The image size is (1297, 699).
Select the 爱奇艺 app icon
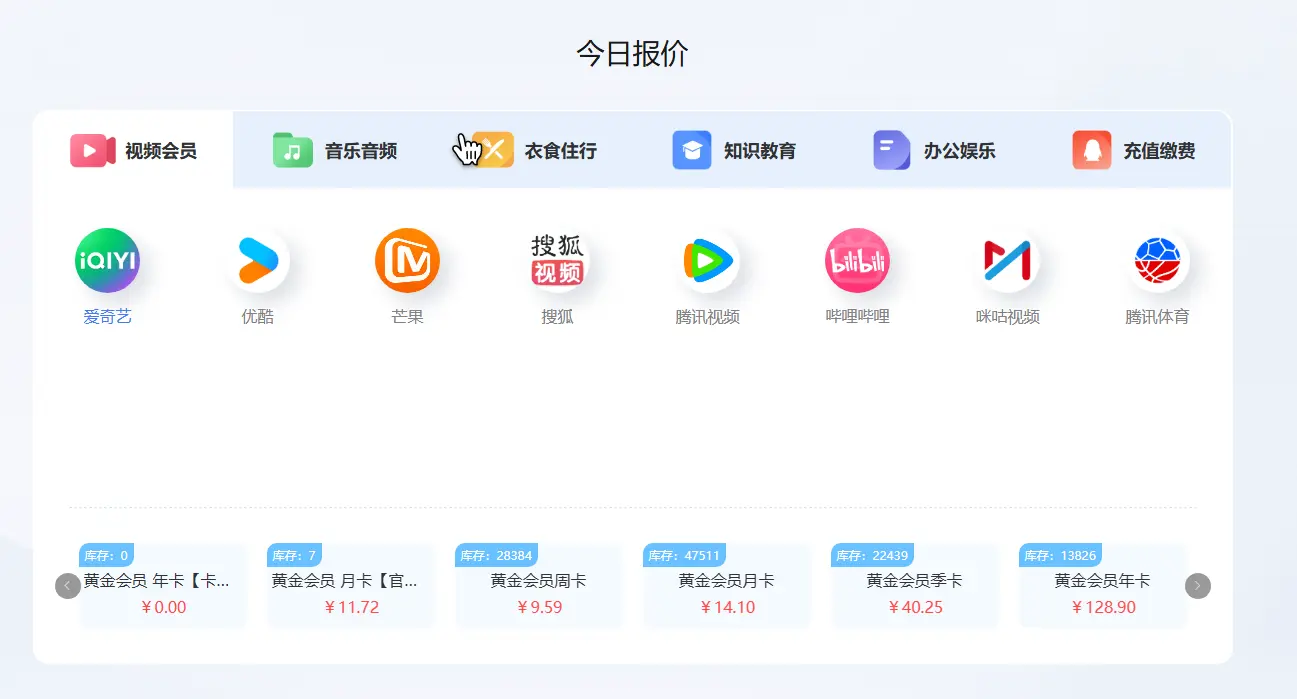106,260
